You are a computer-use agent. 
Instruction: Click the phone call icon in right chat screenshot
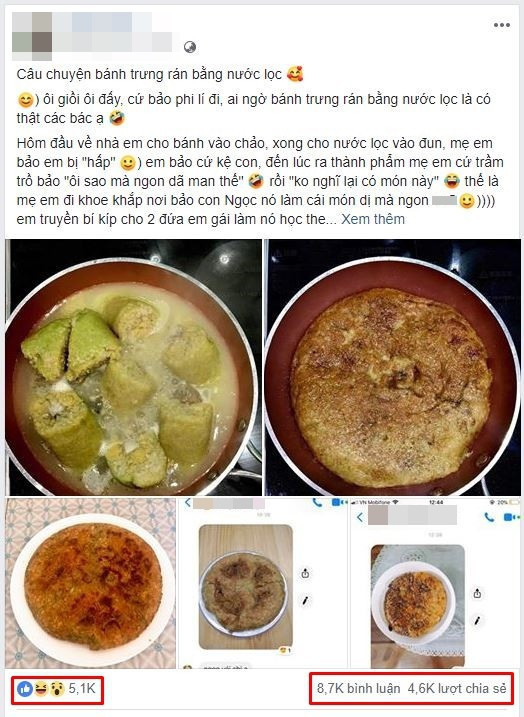click(x=489, y=517)
